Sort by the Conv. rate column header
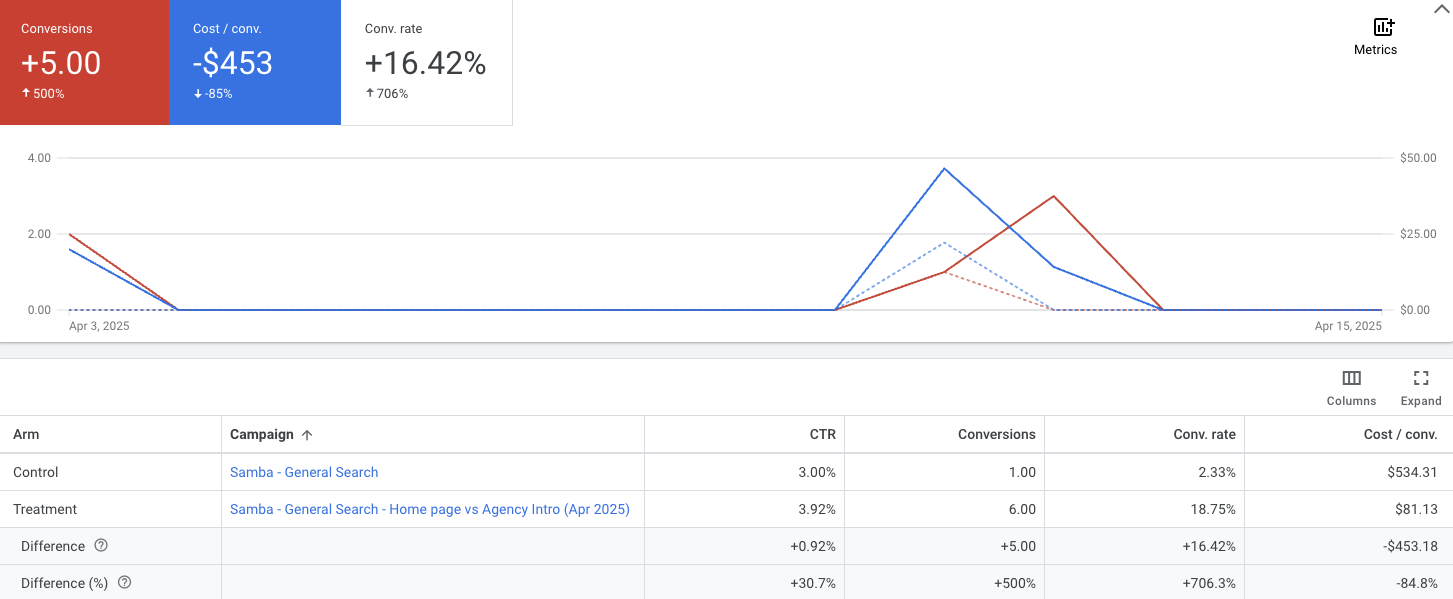Viewport: 1453px width, 599px height. (1205, 434)
